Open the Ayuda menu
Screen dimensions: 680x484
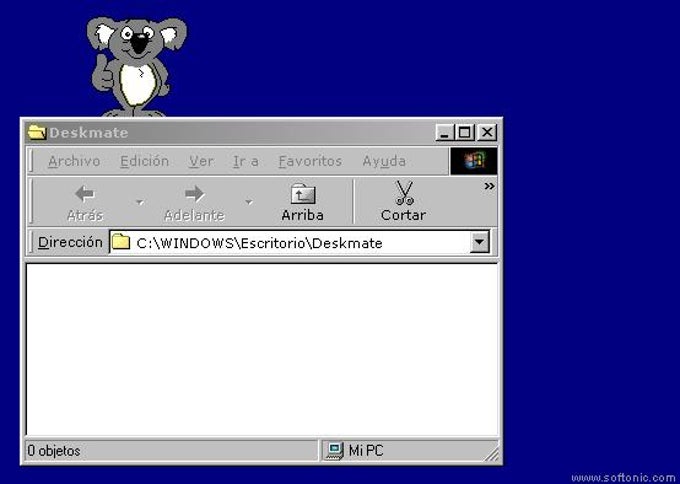click(x=384, y=161)
